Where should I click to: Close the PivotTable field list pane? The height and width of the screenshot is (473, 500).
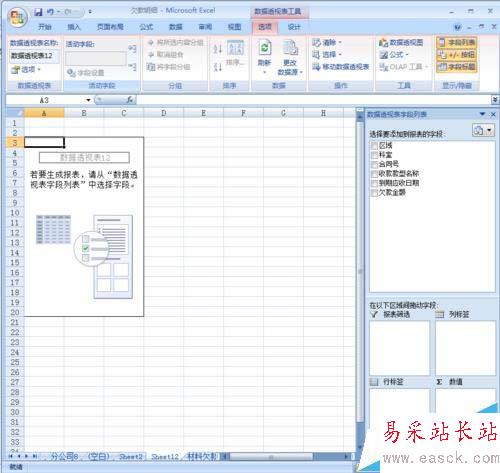click(x=493, y=114)
